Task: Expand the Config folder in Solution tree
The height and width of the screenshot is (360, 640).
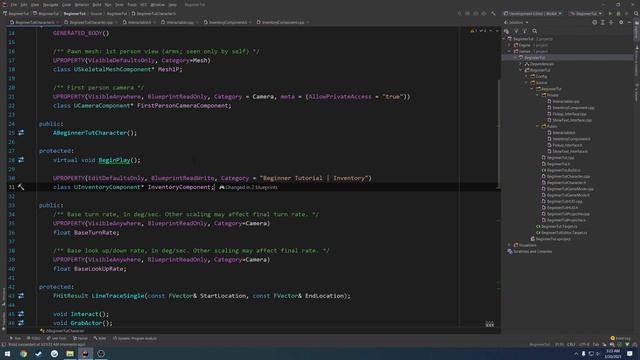Action: (527, 76)
